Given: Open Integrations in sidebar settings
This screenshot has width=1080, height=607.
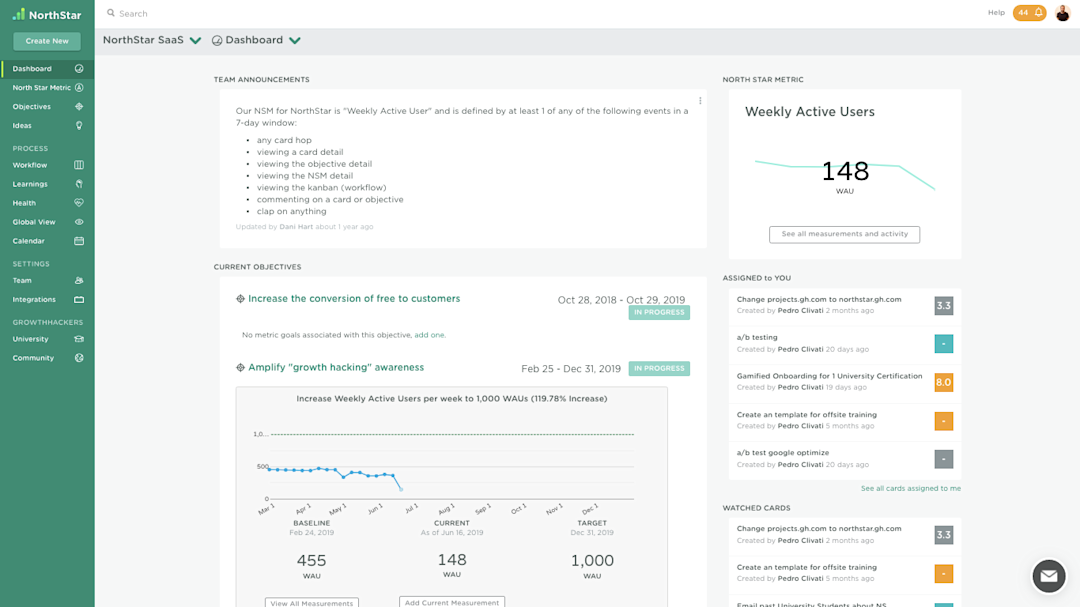Looking at the screenshot, I should click(48, 300).
